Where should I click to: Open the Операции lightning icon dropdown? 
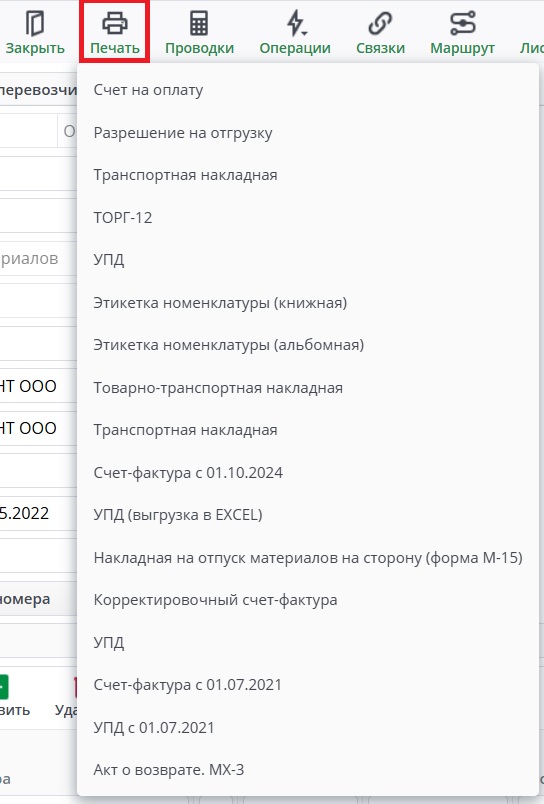point(296,24)
